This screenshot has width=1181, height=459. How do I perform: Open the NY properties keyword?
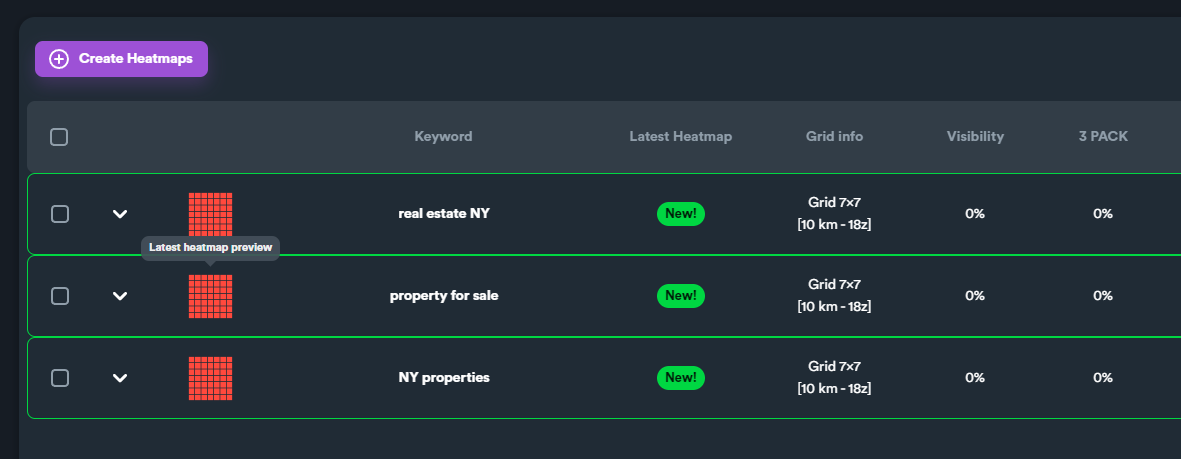tap(444, 378)
